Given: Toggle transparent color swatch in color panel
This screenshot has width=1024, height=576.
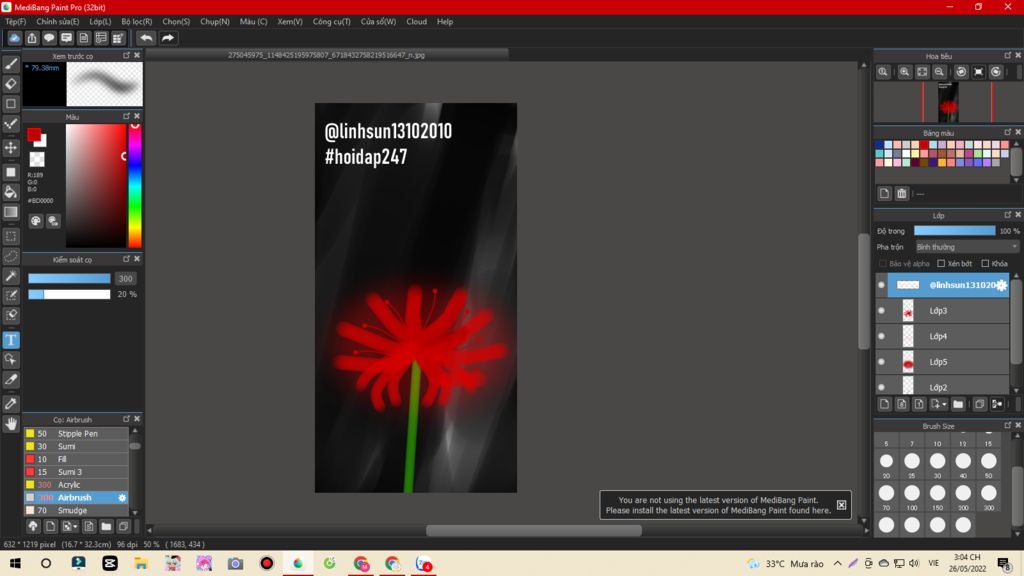Looking at the screenshot, I should coord(37,159).
